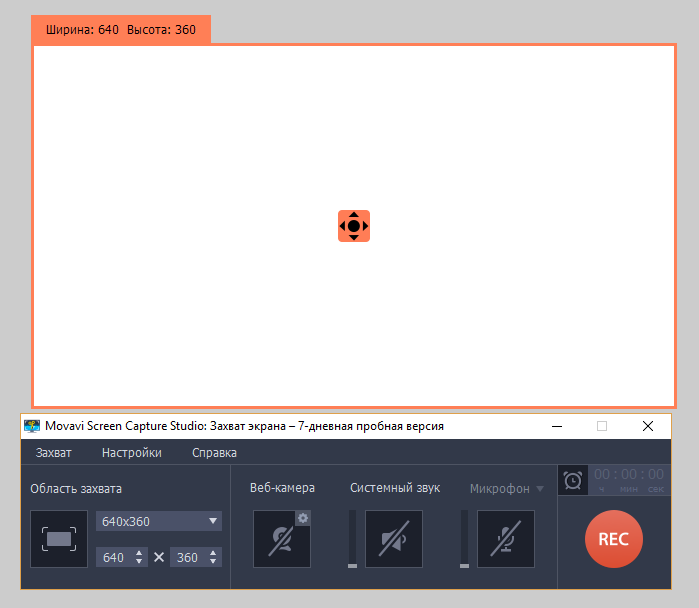Enable system sound recording
This screenshot has width=699, height=608.
pos(394,539)
